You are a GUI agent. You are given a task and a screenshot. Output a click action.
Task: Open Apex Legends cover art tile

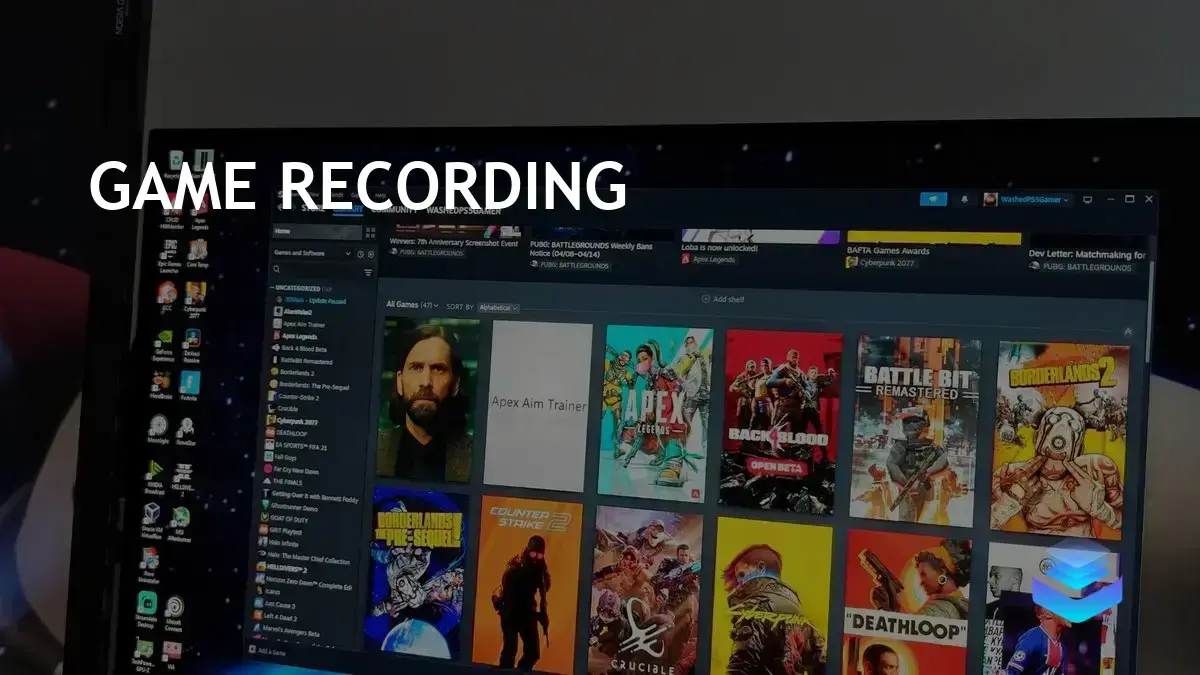click(655, 413)
